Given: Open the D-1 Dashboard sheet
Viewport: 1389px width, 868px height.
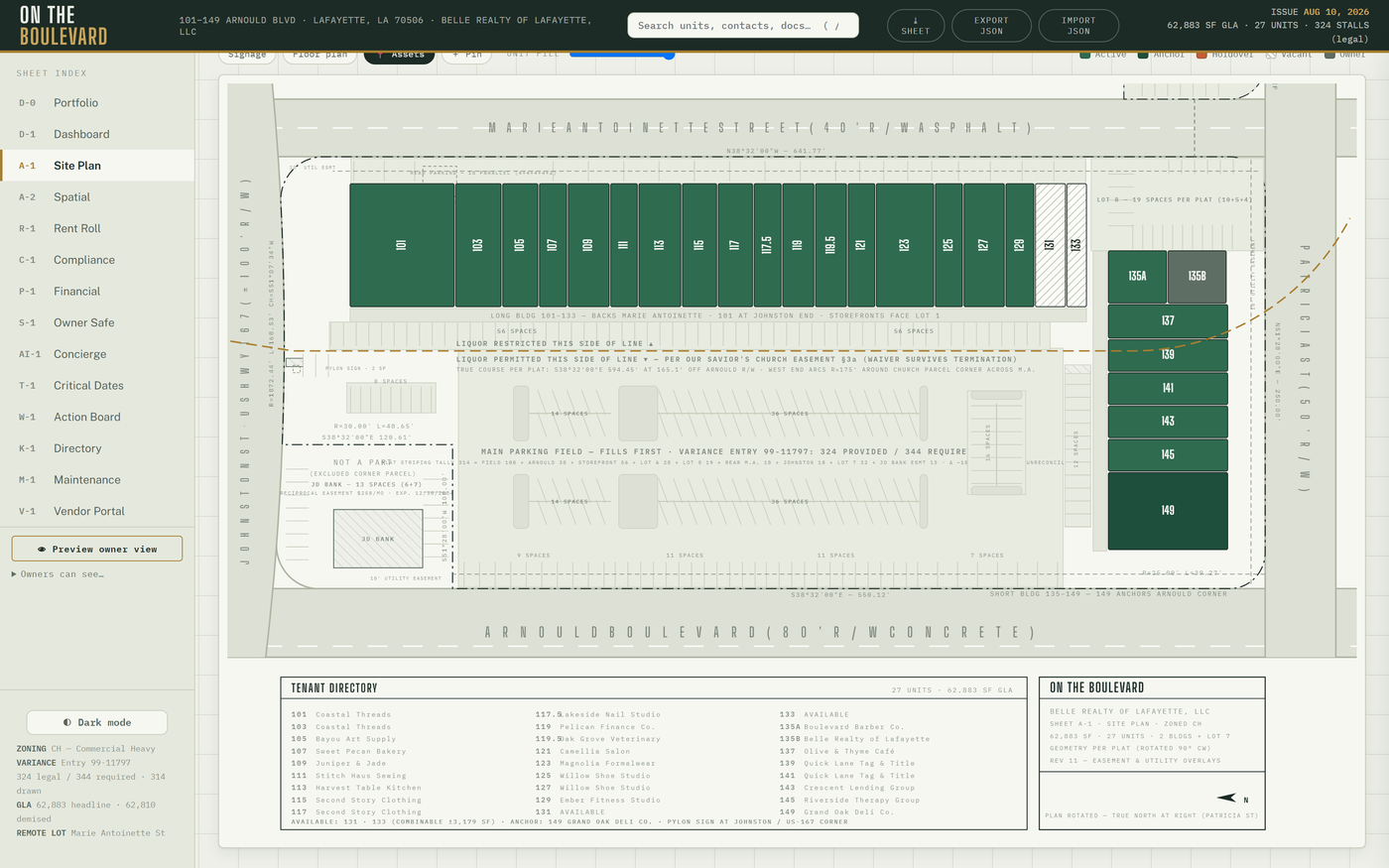Looking at the screenshot, I should point(97,134).
